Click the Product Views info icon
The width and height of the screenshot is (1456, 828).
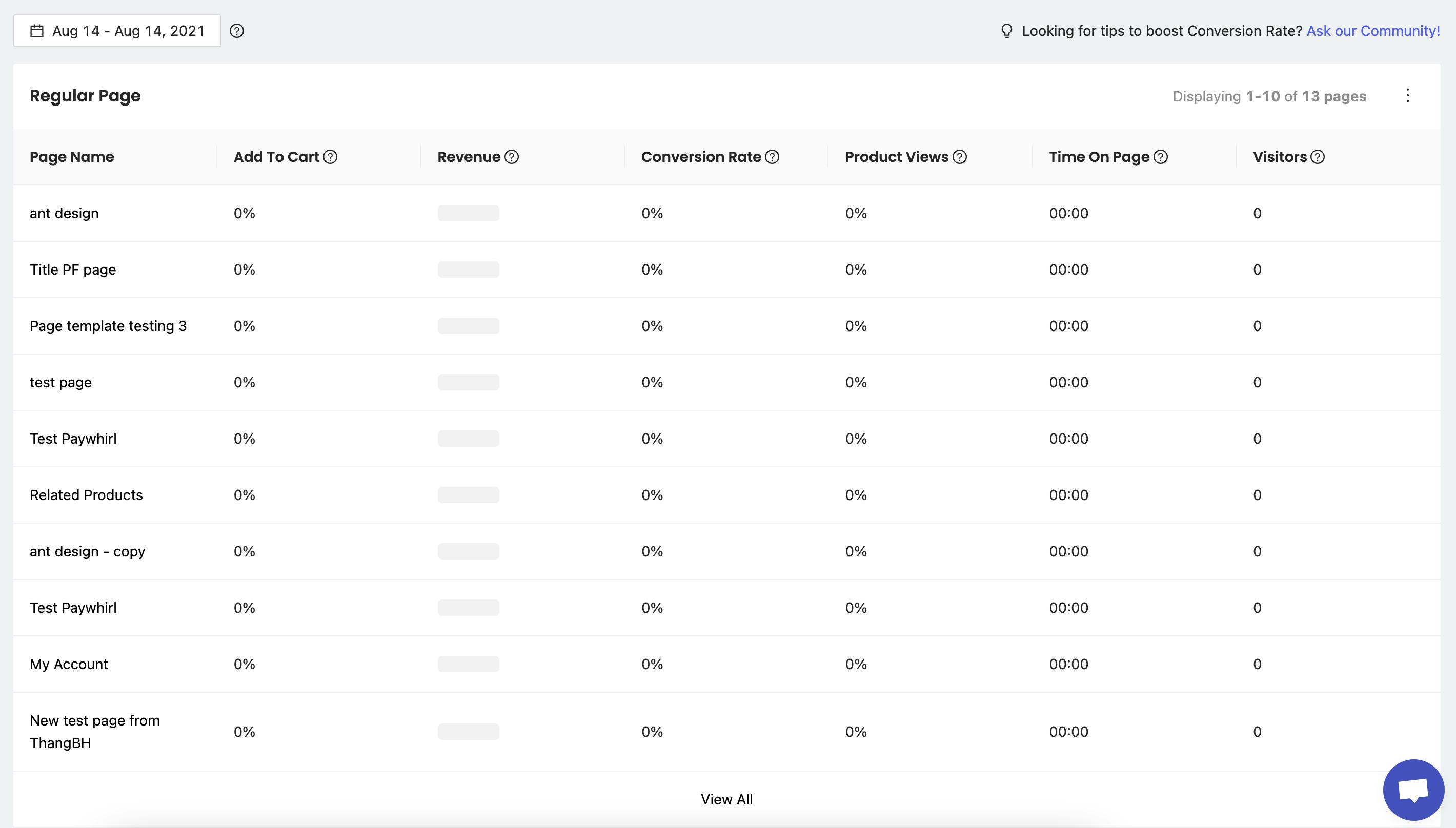959,157
